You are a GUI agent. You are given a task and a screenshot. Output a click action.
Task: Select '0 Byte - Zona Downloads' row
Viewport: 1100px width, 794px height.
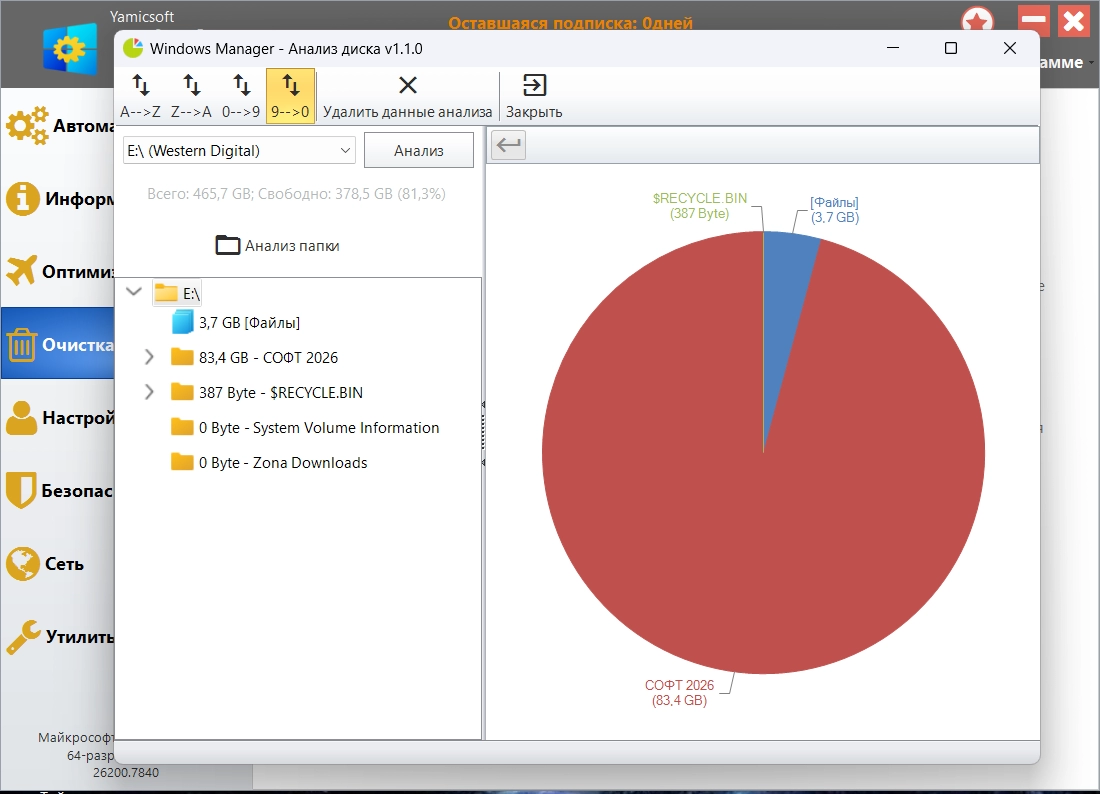(x=269, y=463)
